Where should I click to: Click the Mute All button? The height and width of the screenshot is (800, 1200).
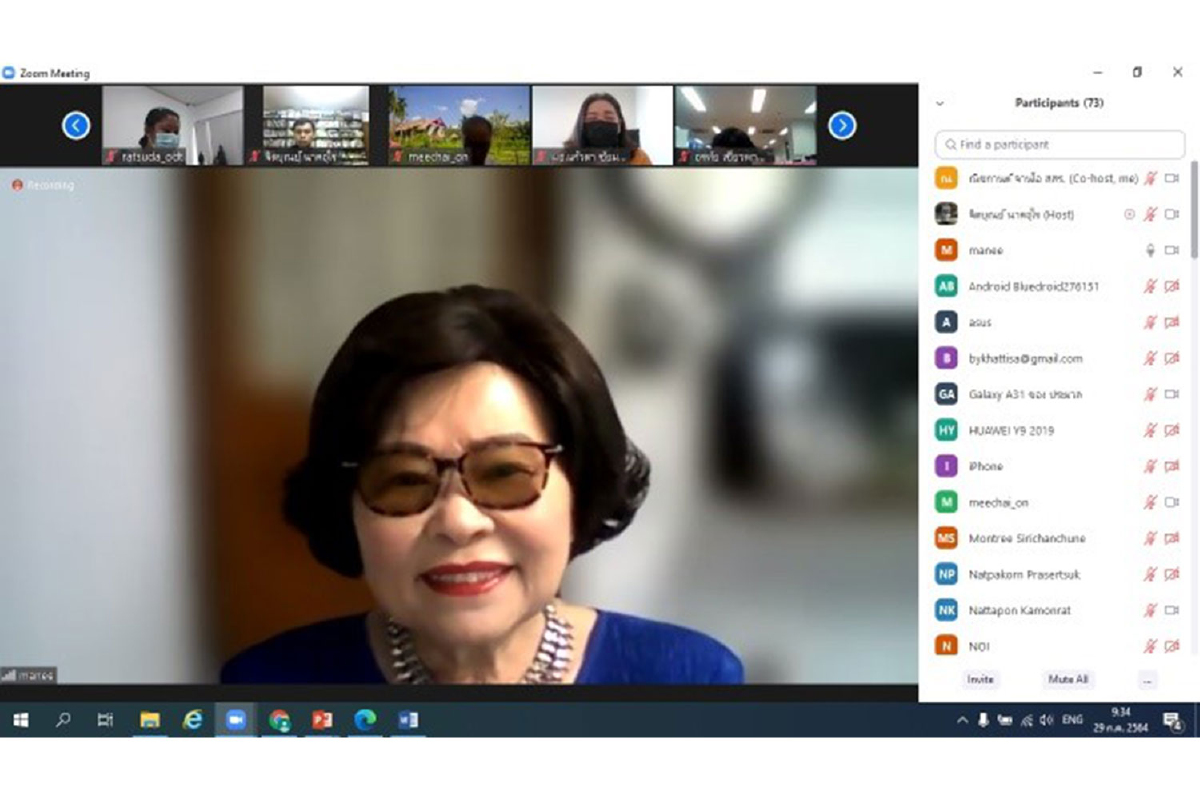tap(1068, 680)
